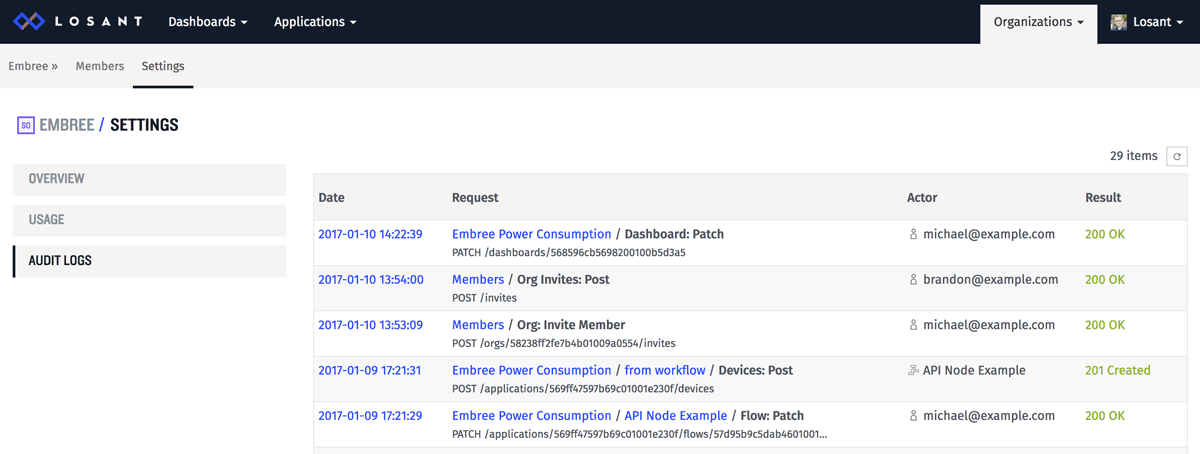Click user icon beside brandon@example.com
1200x454 pixels.
(x=913, y=280)
